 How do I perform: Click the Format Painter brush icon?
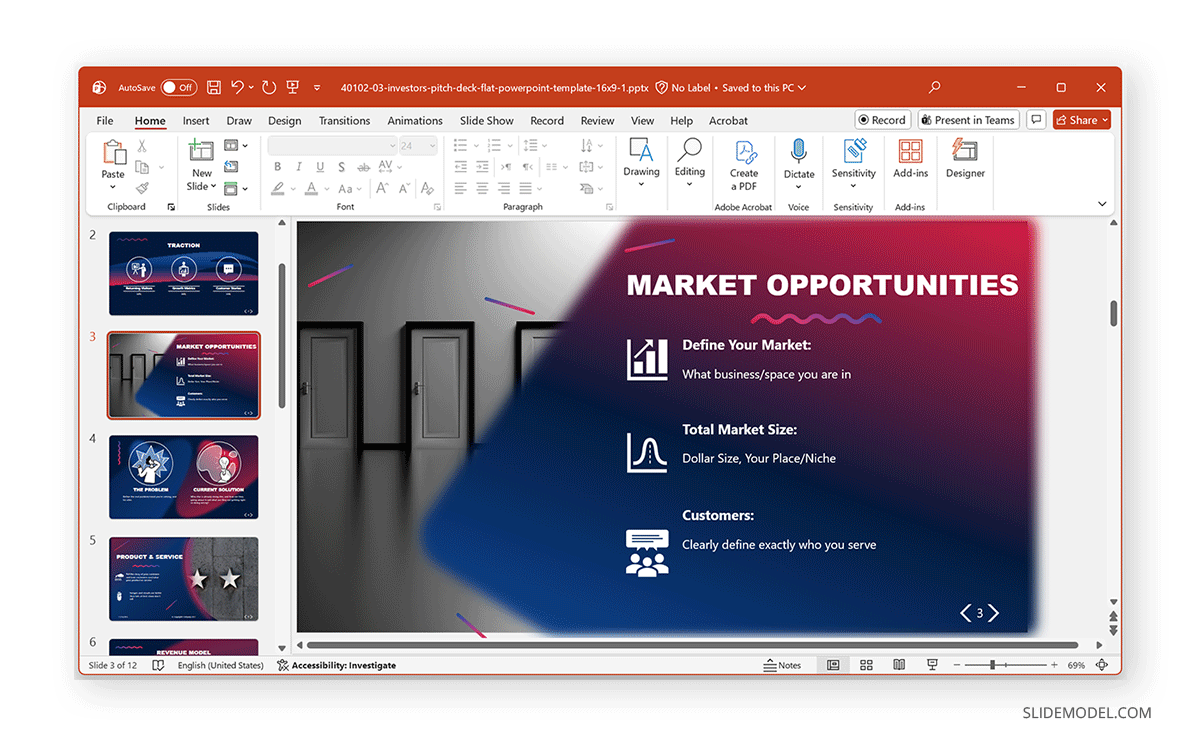142,188
